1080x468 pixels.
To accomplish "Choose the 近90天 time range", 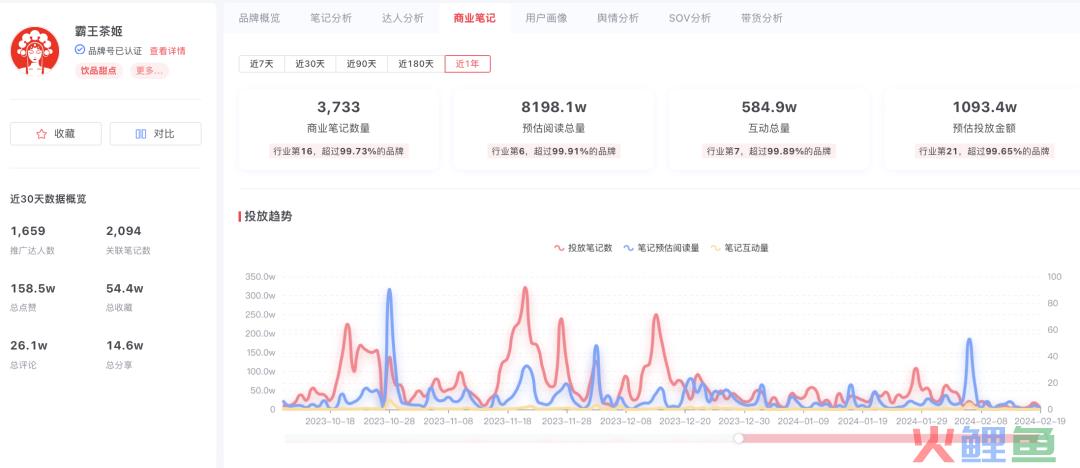I will tap(362, 64).
